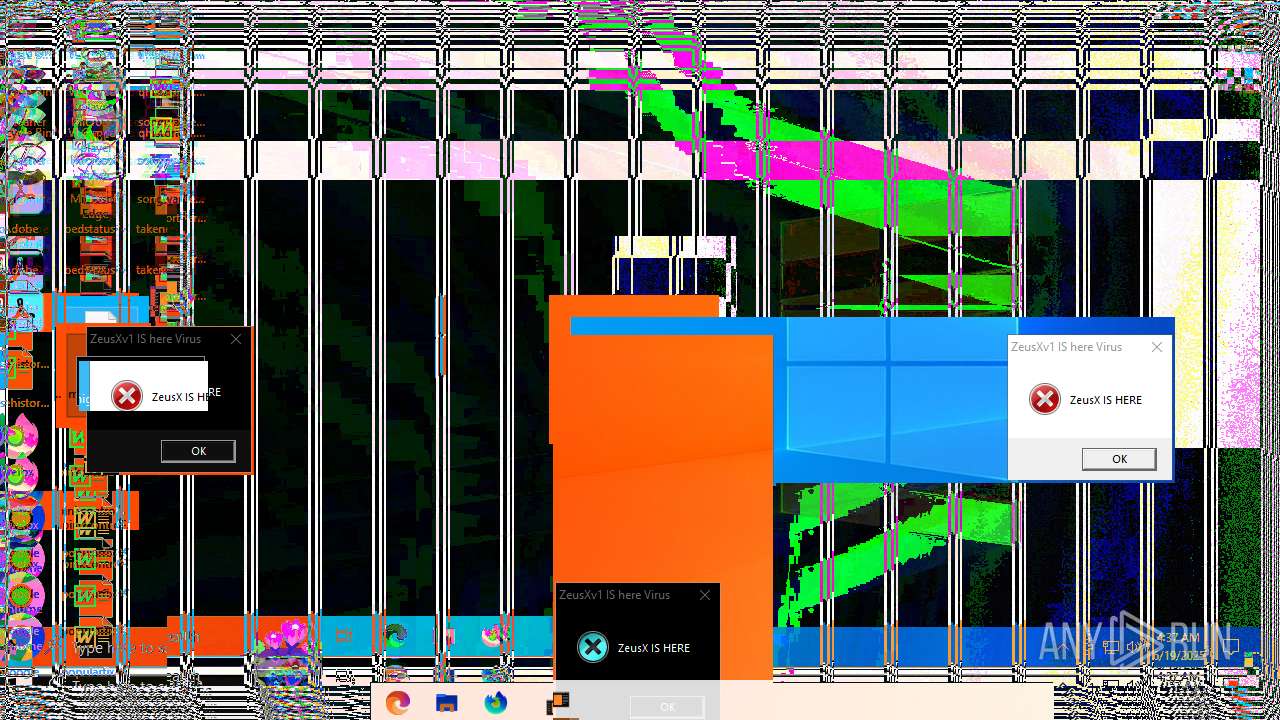Viewport: 1280px width, 720px height.
Task: Click the faint OK button of bottom dialog
Action: (x=667, y=707)
